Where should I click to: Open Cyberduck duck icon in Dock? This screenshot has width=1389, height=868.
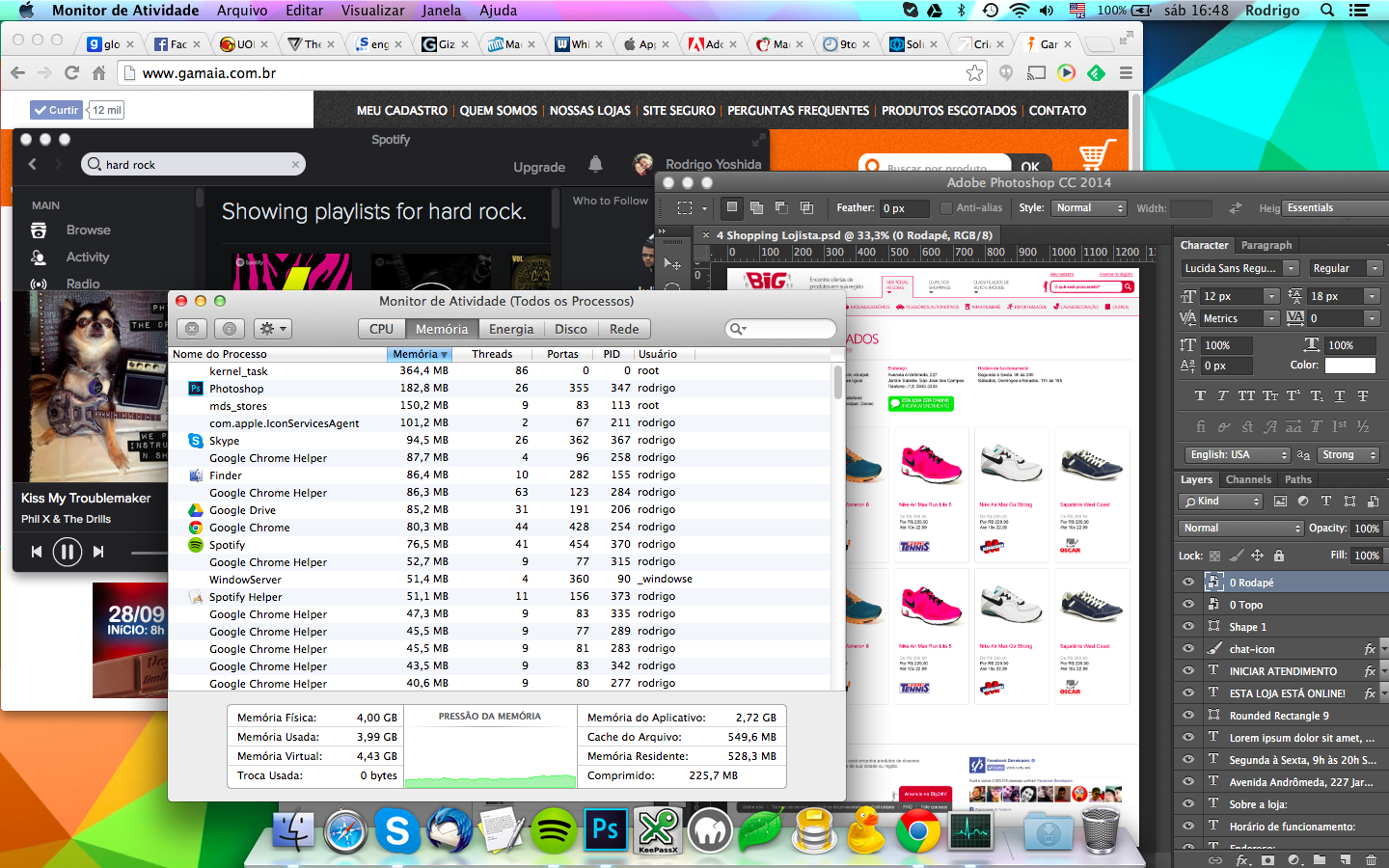click(866, 829)
